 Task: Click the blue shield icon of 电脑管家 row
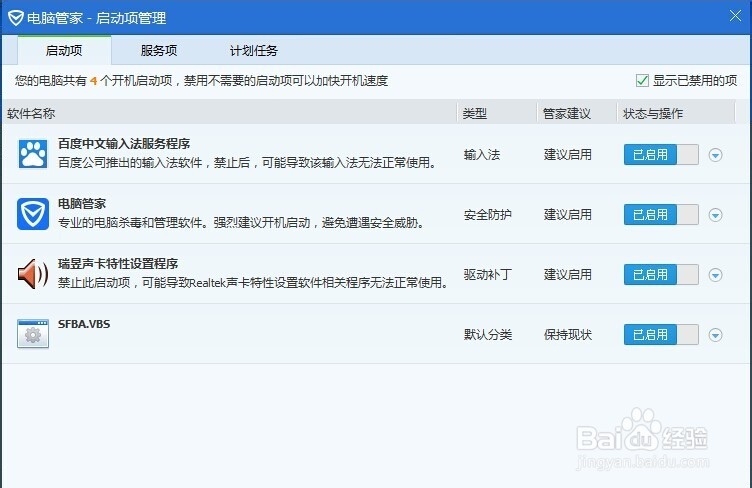pos(33,214)
